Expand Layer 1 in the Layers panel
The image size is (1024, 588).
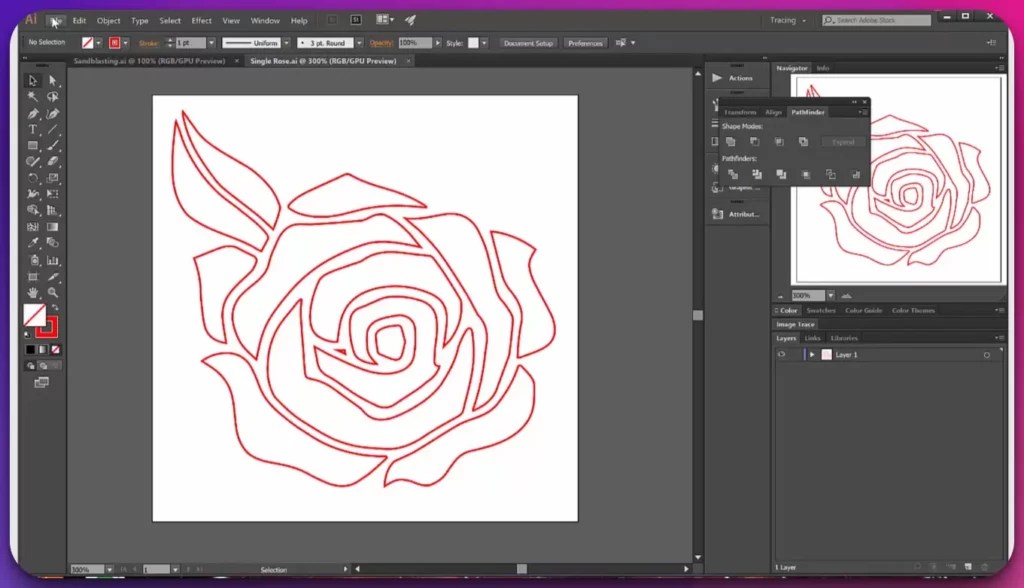[x=812, y=354]
